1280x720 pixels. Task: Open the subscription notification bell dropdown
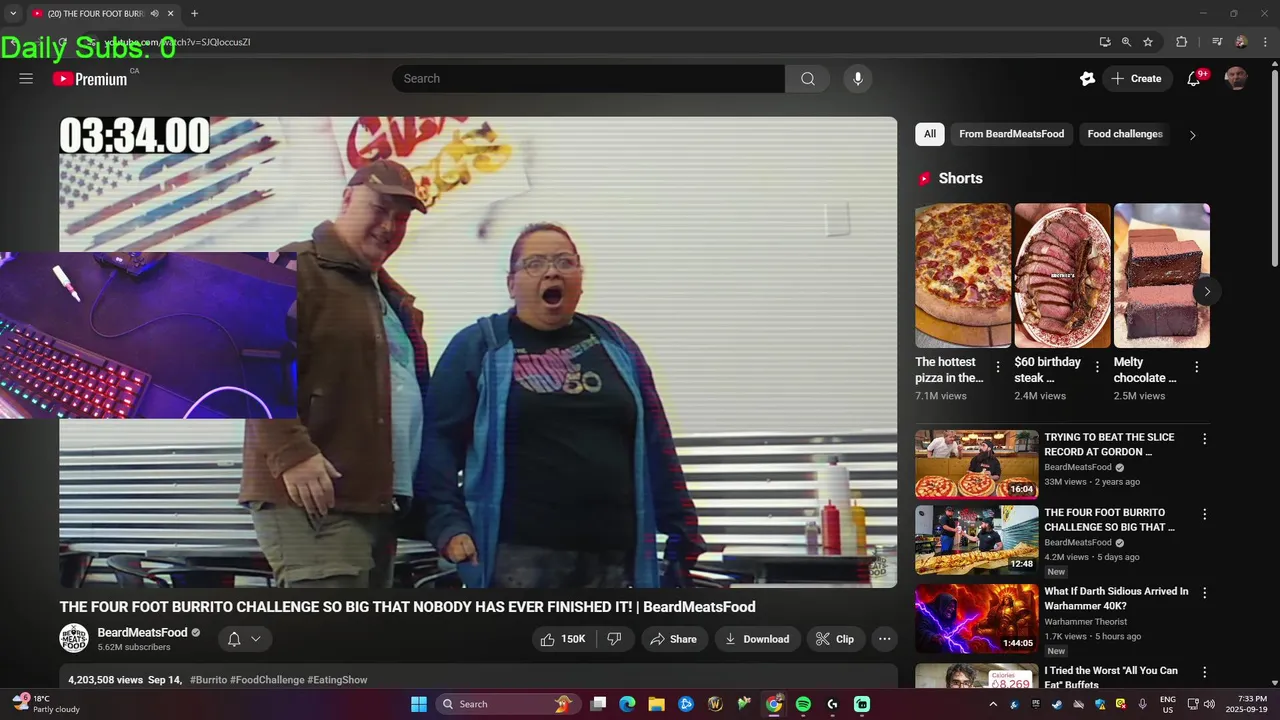(x=244, y=639)
